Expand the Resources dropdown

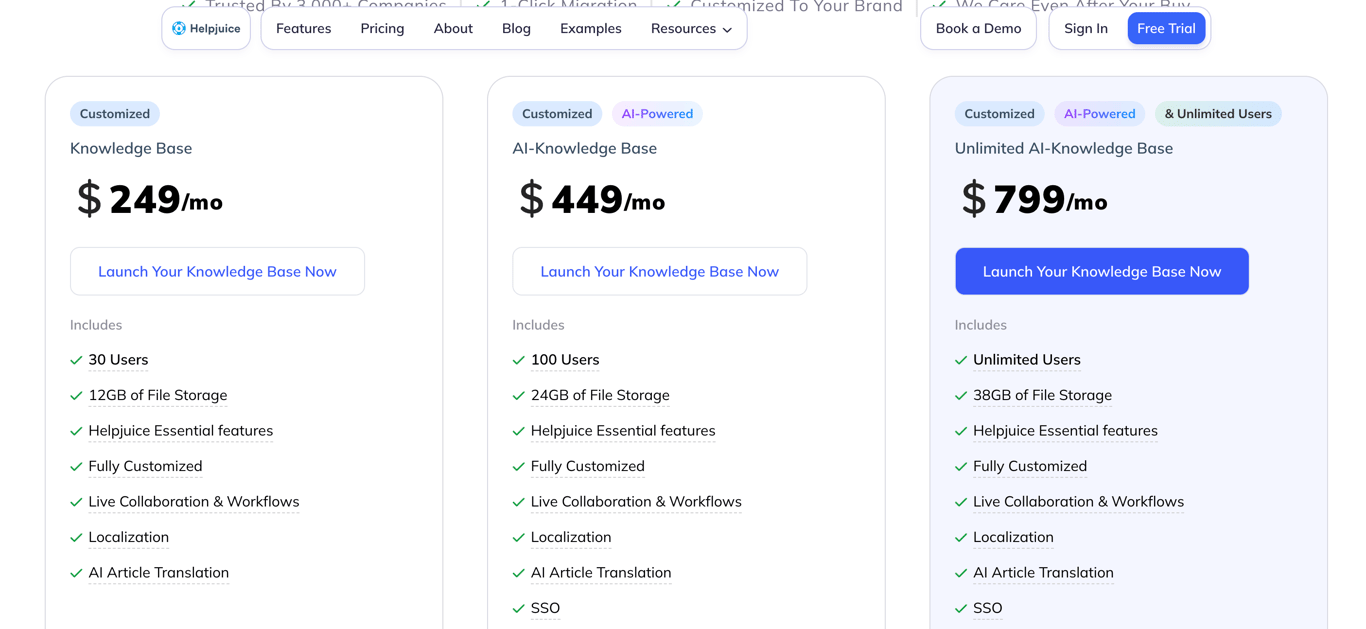(x=691, y=29)
